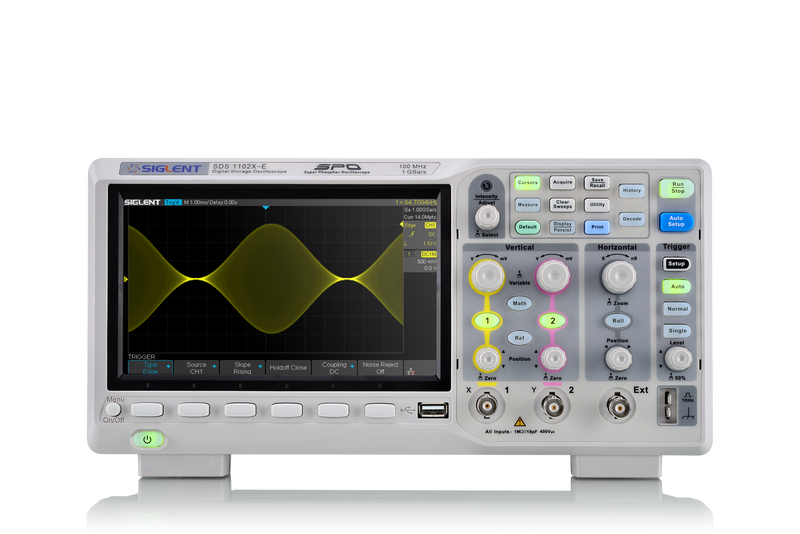Push the Ref button

click(x=519, y=338)
